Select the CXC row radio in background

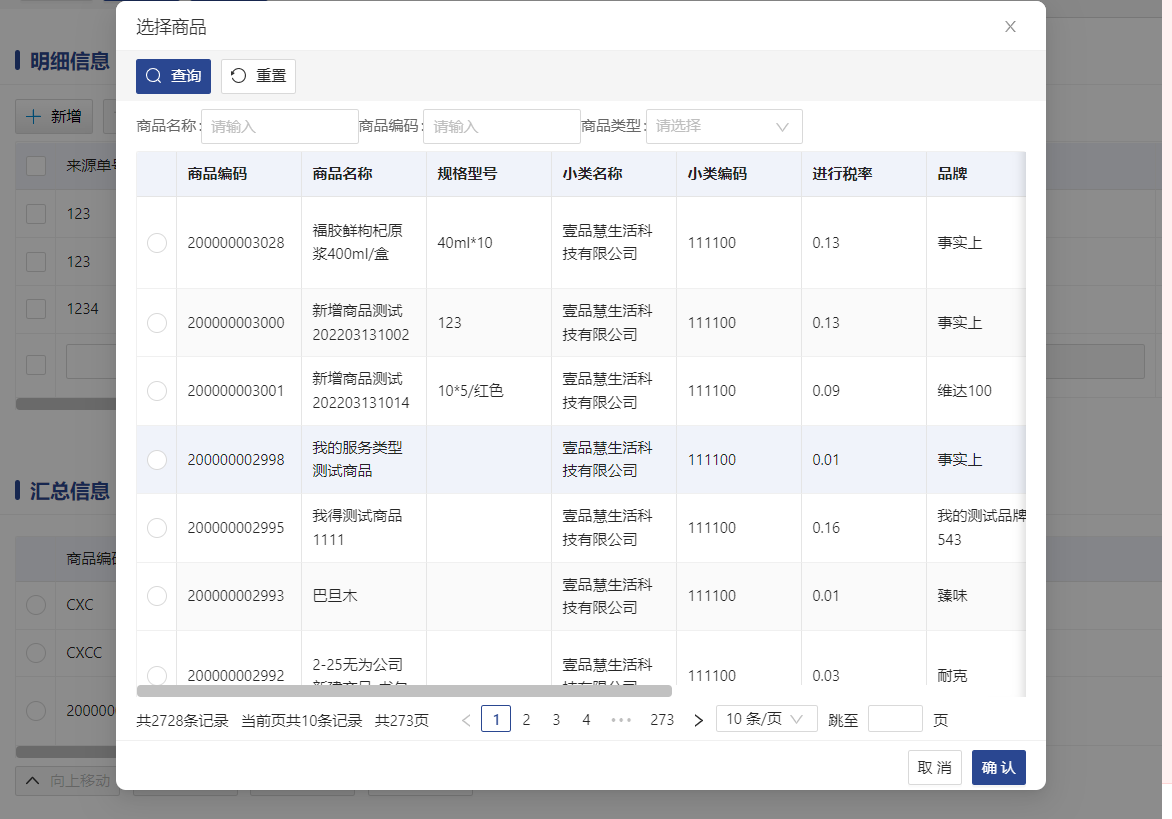pyautogui.click(x=36, y=605)
